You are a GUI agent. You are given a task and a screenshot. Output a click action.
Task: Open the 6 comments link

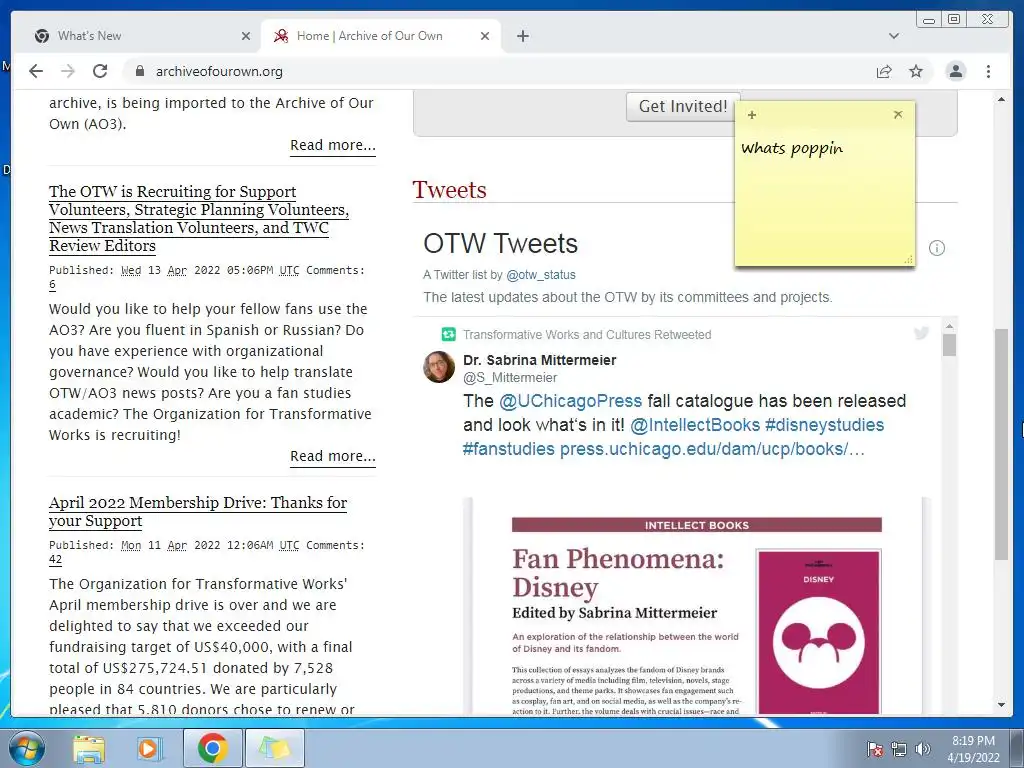pyautogui.click(x=52, y=284)
